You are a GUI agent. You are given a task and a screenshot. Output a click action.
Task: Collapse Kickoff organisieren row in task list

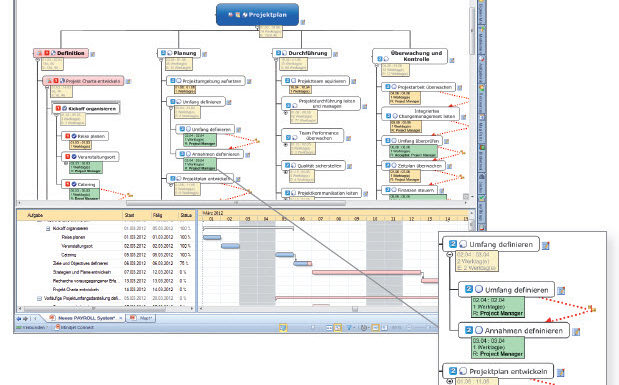pyautogui.click(x=48, y=229)
